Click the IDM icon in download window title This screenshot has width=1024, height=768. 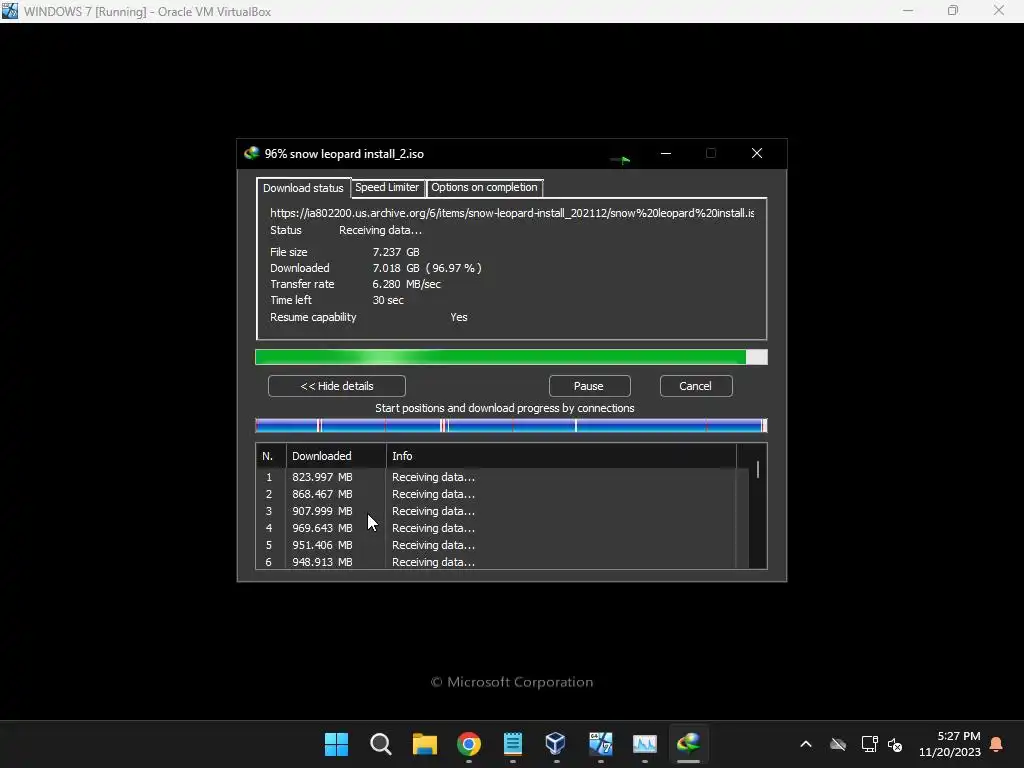click(251, 153)
